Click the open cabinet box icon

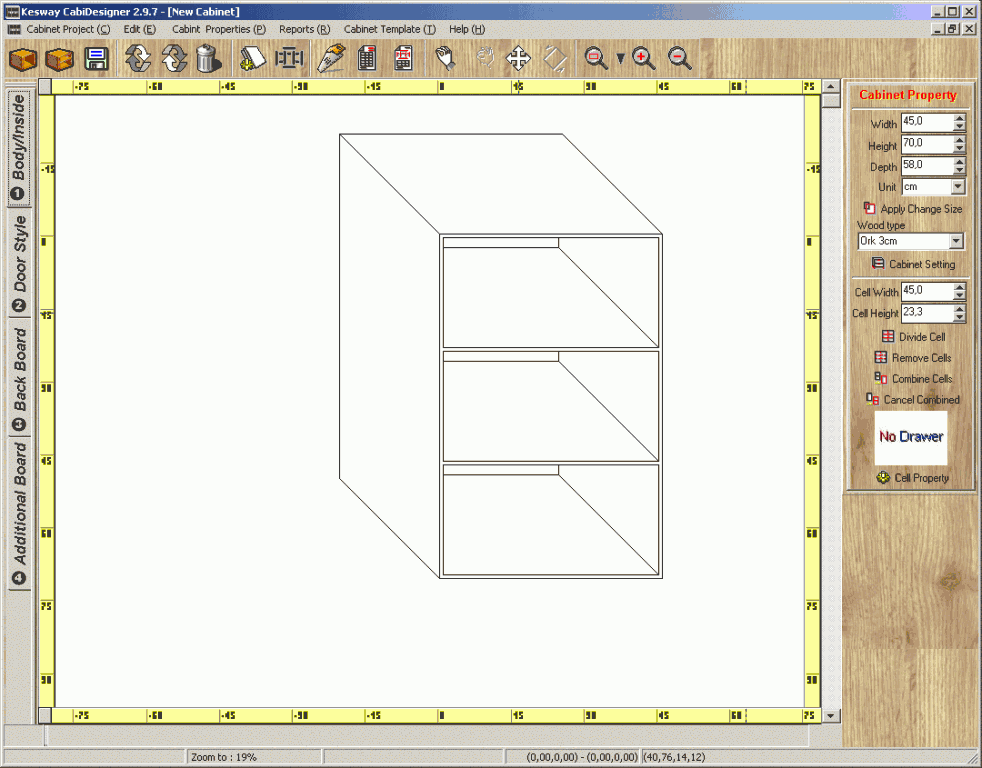point(59,60)
